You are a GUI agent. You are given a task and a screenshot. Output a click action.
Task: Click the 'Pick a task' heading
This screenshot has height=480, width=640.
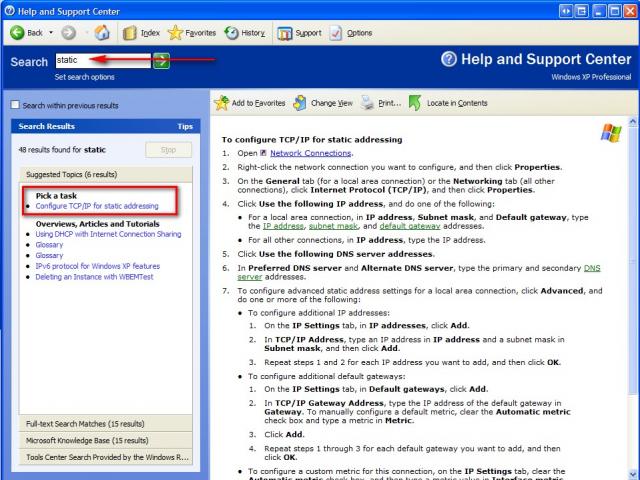pyautogui.click(x=56, y=196)
